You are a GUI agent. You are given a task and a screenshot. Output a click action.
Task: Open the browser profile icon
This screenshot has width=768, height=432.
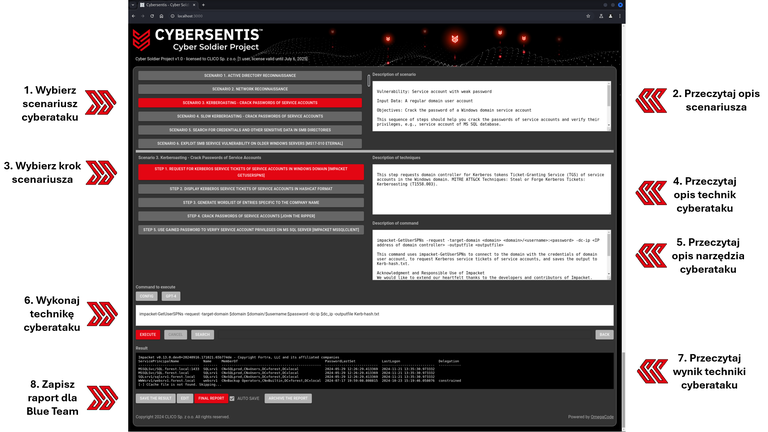tap(610, 16)
